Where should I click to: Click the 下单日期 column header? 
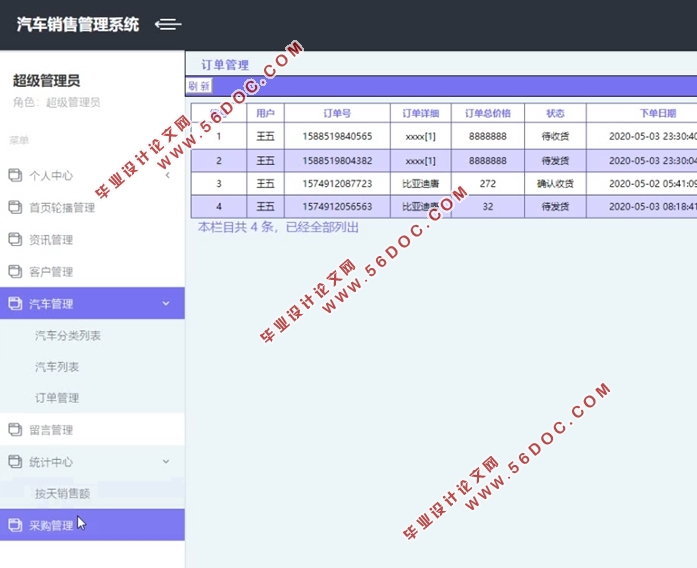tap(658, 113)
